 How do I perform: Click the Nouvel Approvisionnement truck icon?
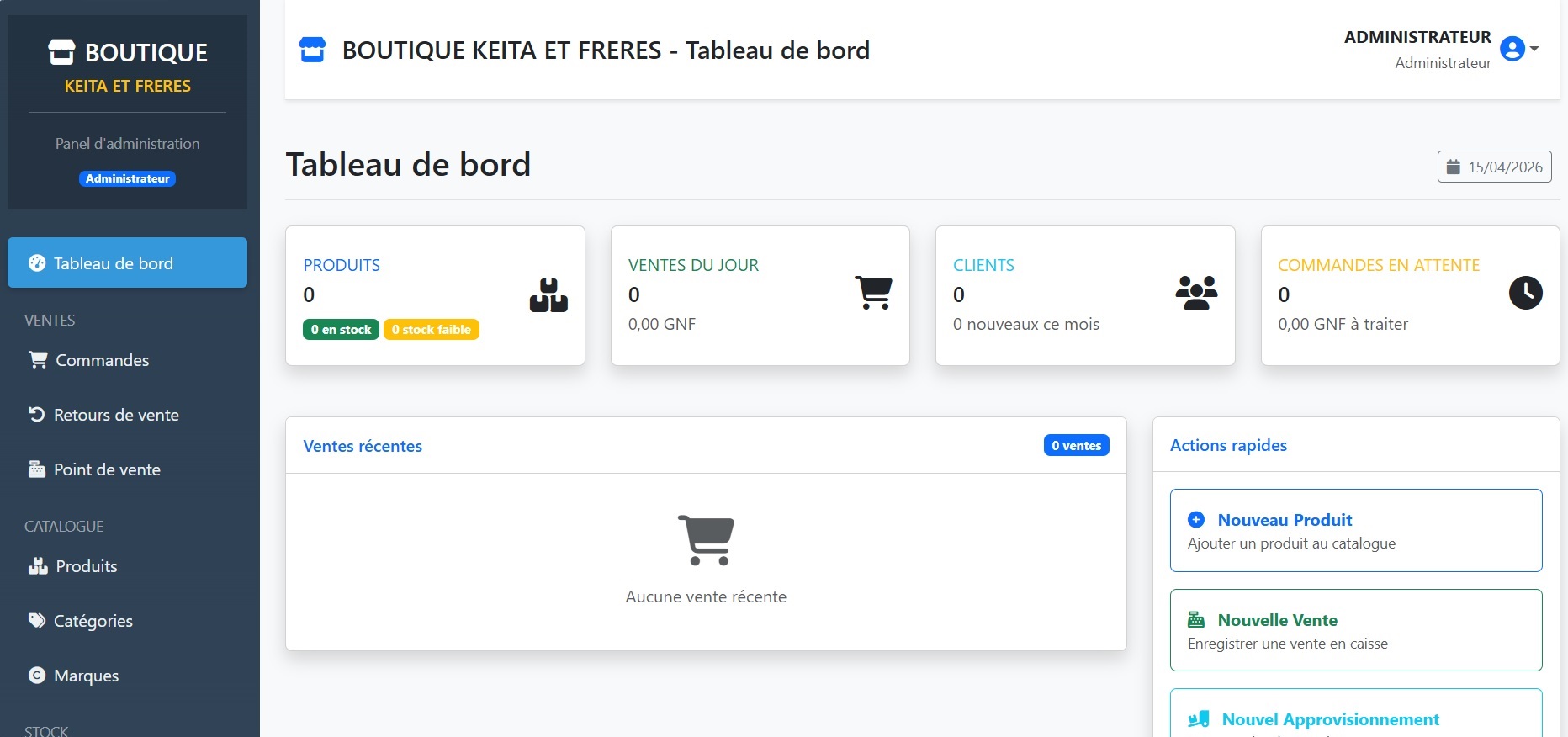(1199, 719)
